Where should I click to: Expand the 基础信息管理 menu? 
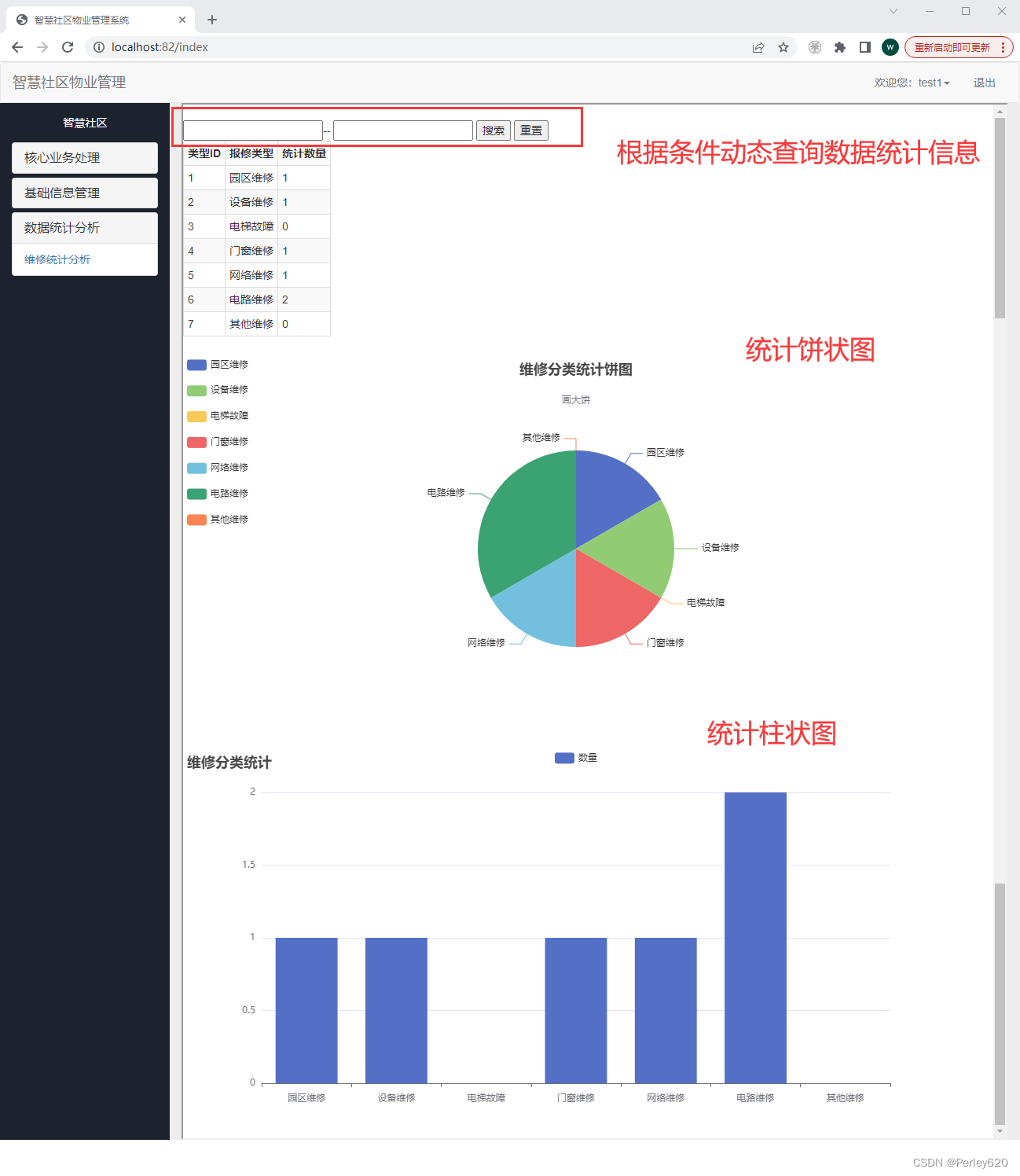click(x=85, y=193)
